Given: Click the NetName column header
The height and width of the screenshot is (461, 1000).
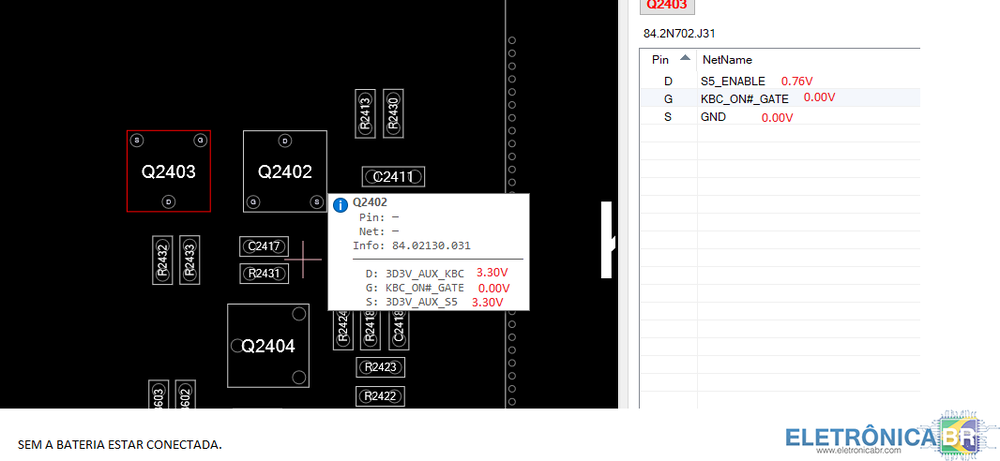Looking at the screenshot, I should click(727, 60).
